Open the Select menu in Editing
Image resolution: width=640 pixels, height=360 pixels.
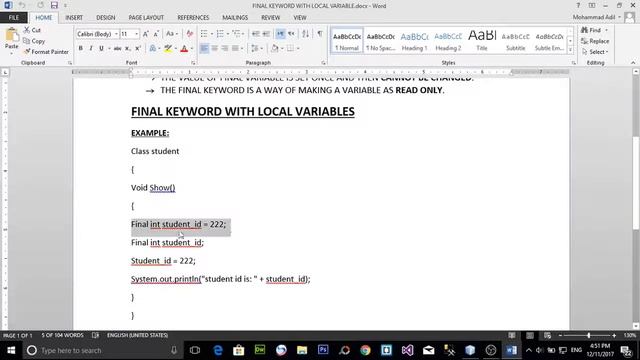[595, 52]
